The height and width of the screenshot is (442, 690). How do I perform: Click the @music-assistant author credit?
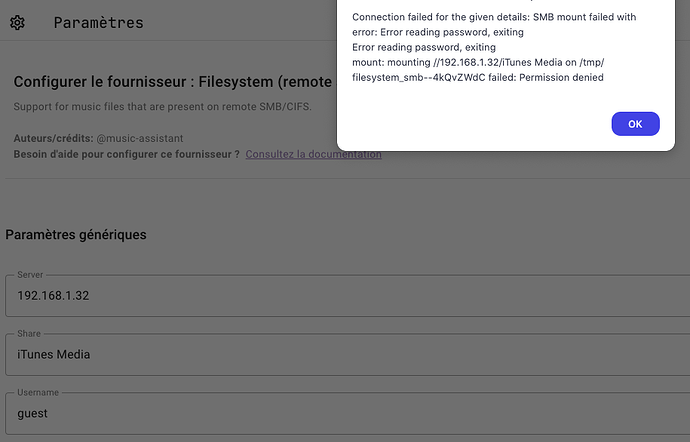[139, 138]
